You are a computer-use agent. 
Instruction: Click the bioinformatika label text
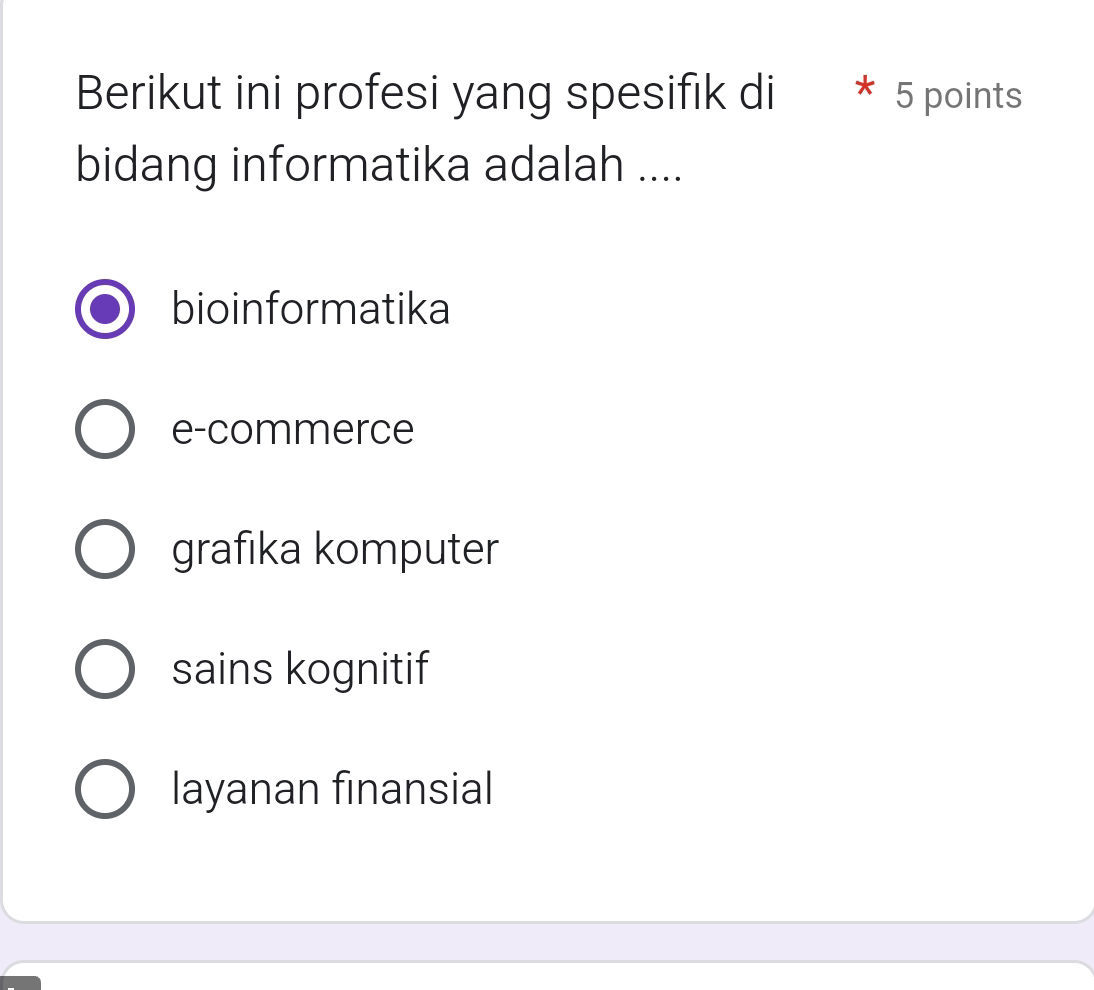(x=311, y=309)
